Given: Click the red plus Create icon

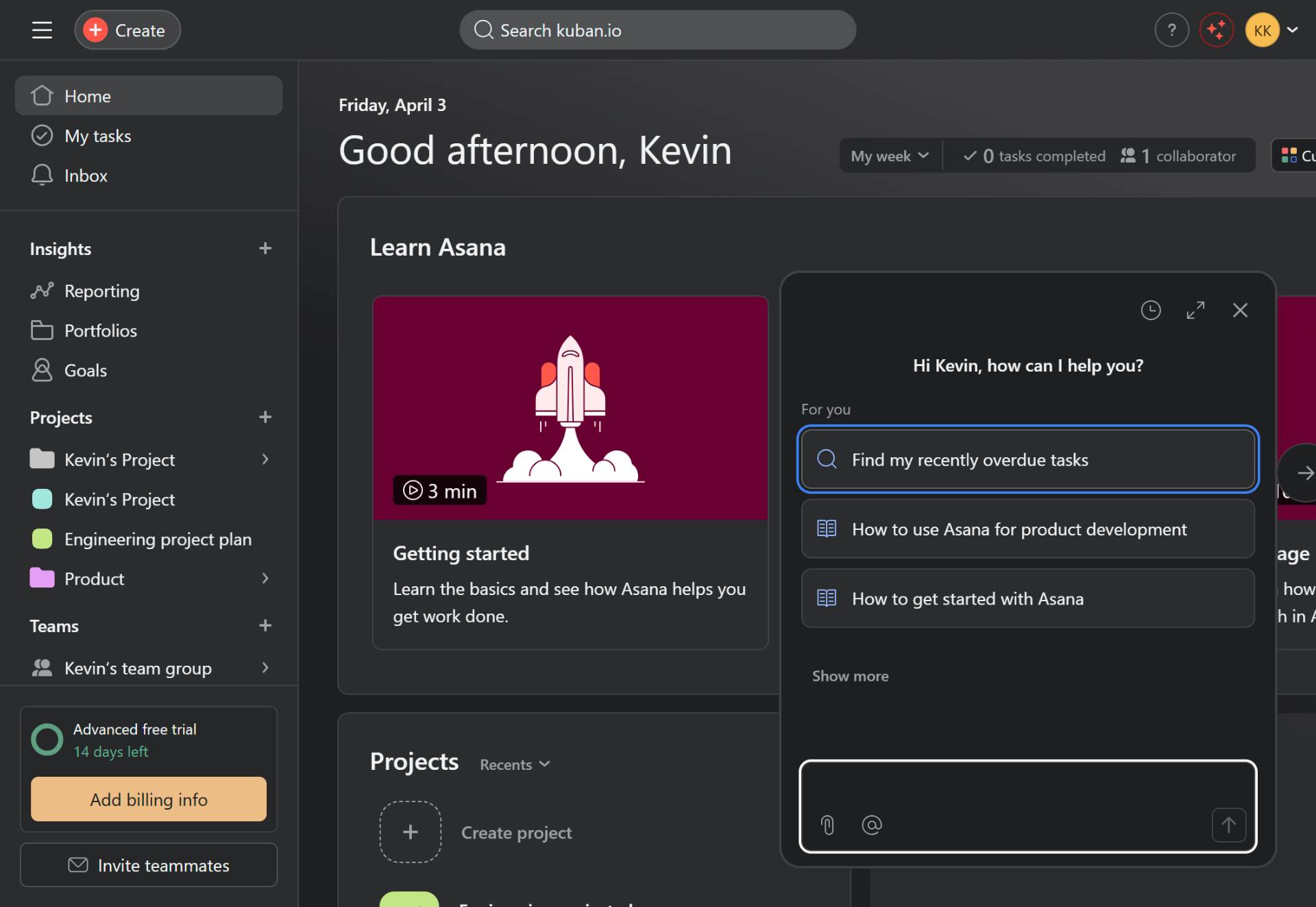Looking at the screenshot, I should (x=95, y=30).
